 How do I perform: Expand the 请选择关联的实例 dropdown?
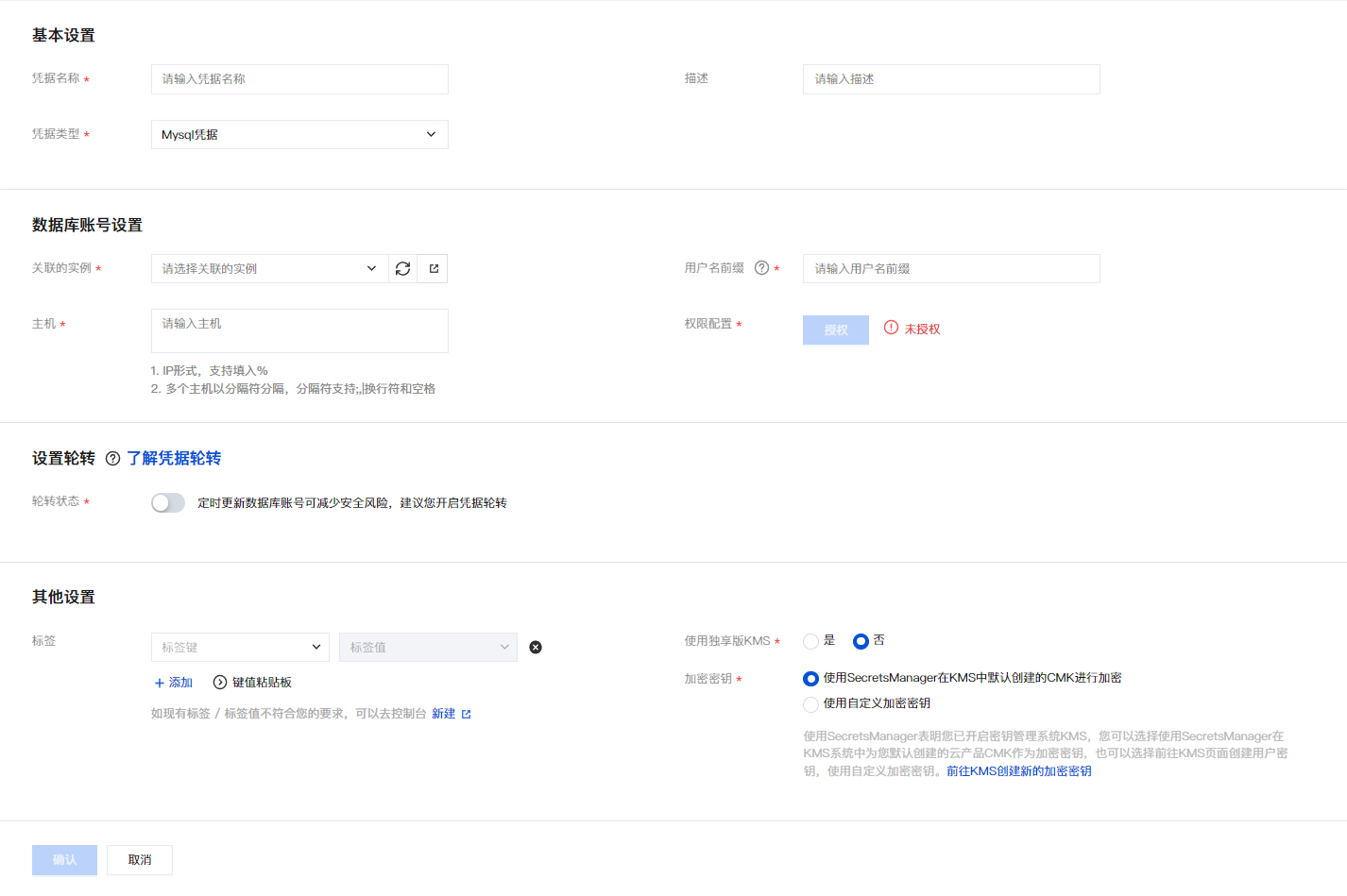coord(269,269)
